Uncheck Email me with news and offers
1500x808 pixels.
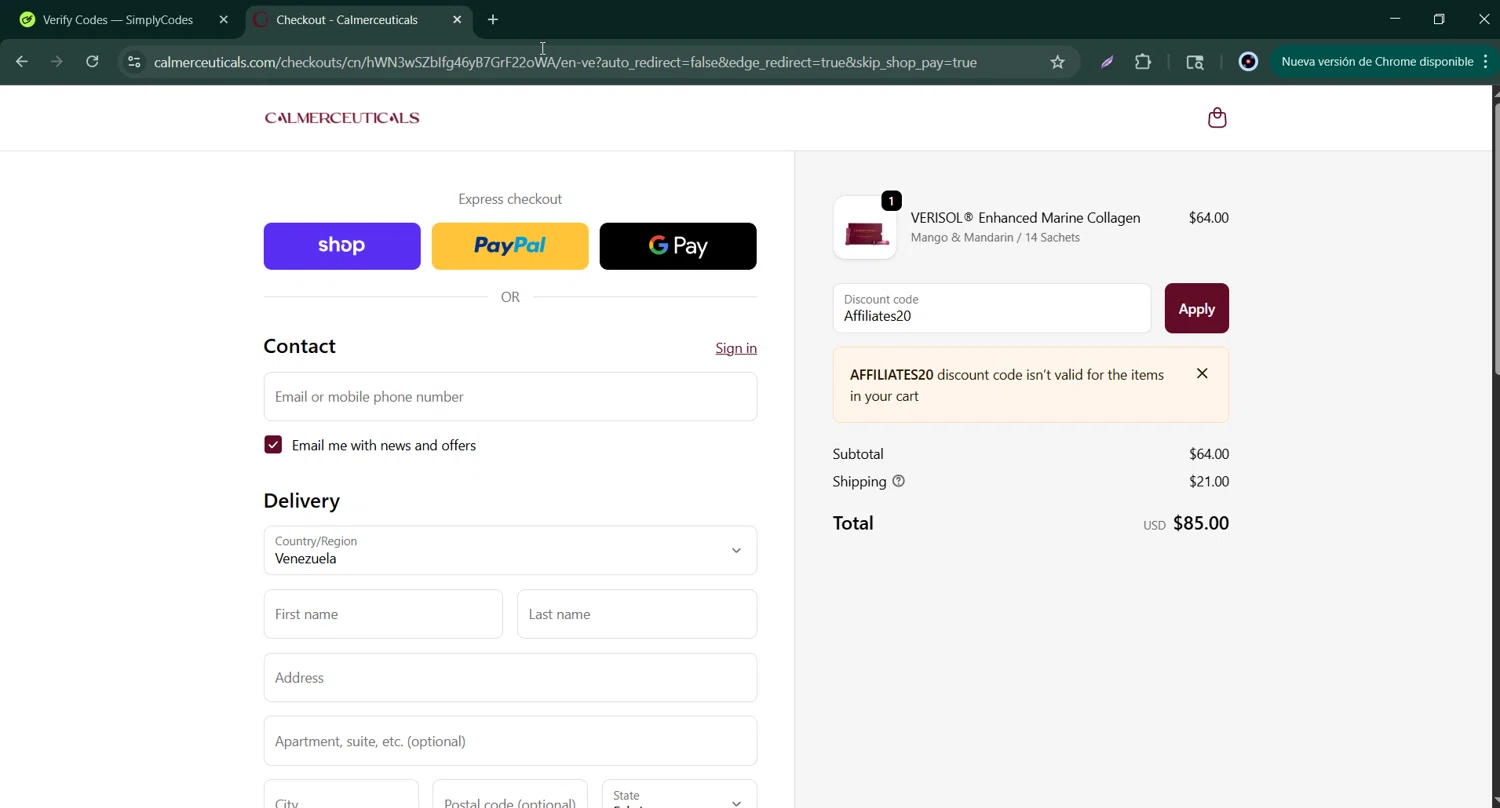point(273,445)
